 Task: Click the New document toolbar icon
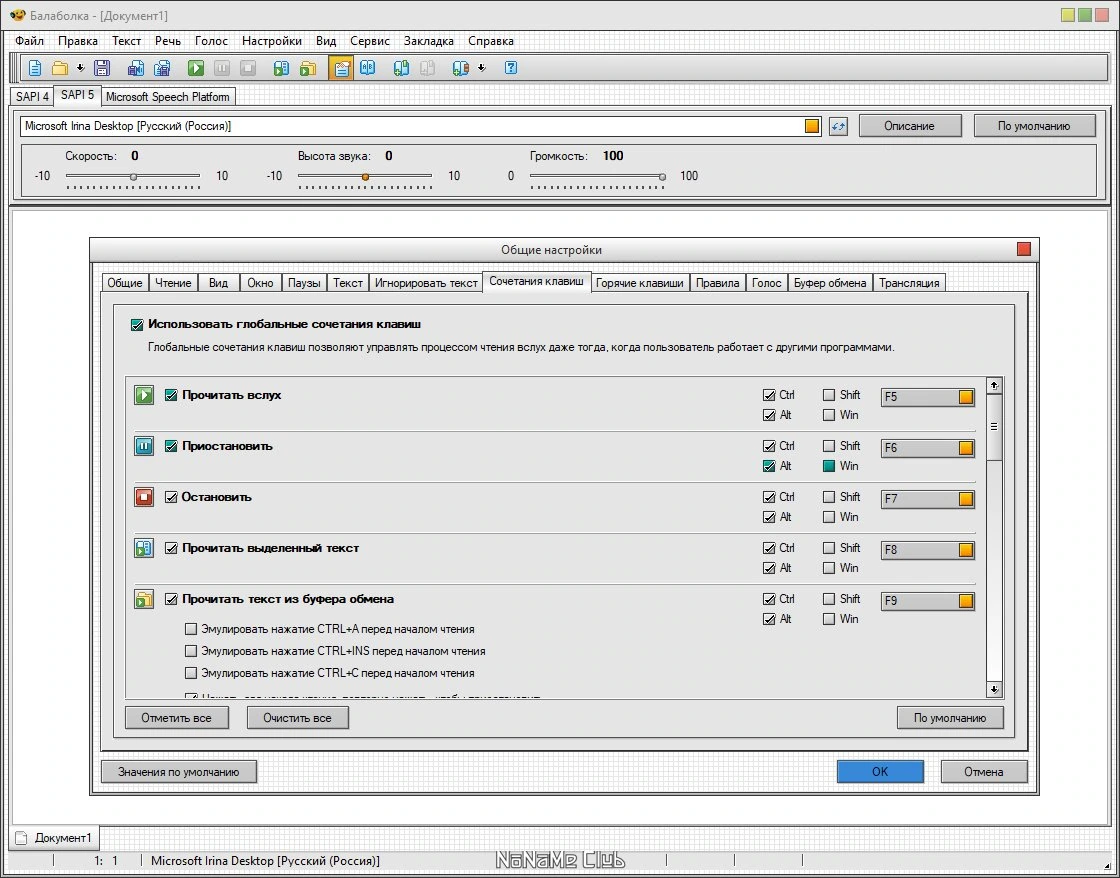click(34, 68)
